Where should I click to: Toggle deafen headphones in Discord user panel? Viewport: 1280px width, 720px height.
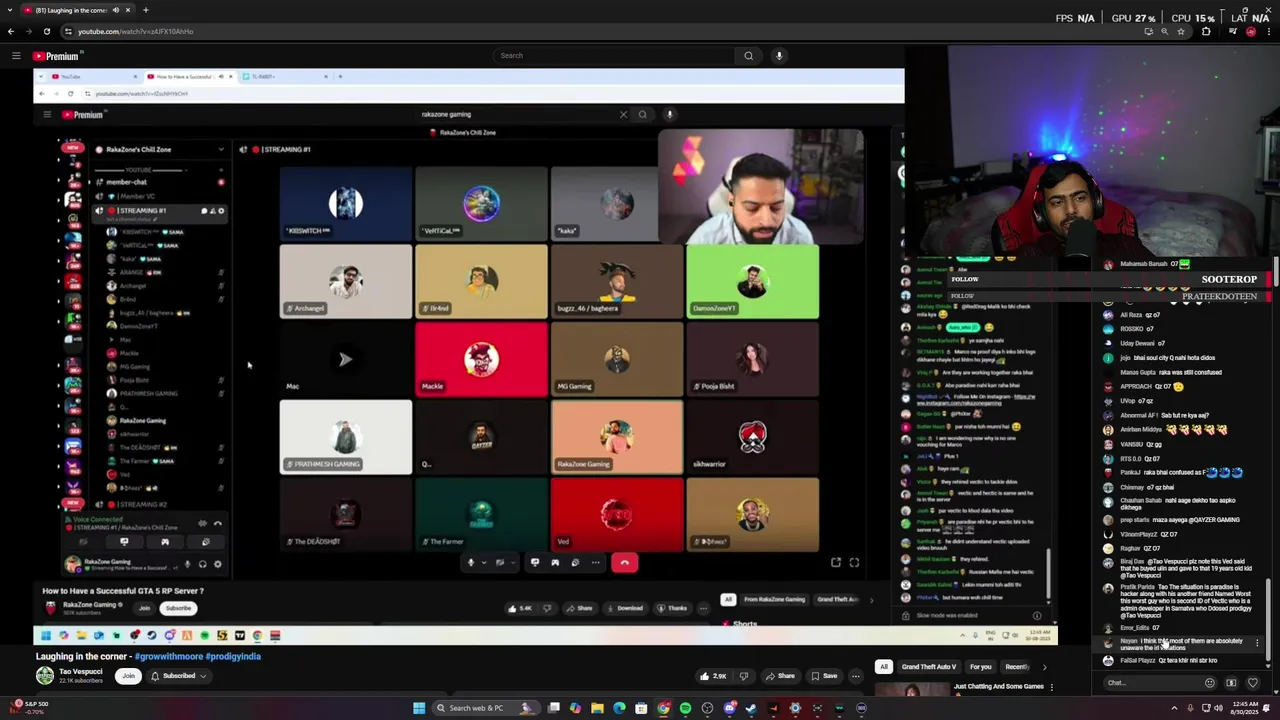point(202,564)
